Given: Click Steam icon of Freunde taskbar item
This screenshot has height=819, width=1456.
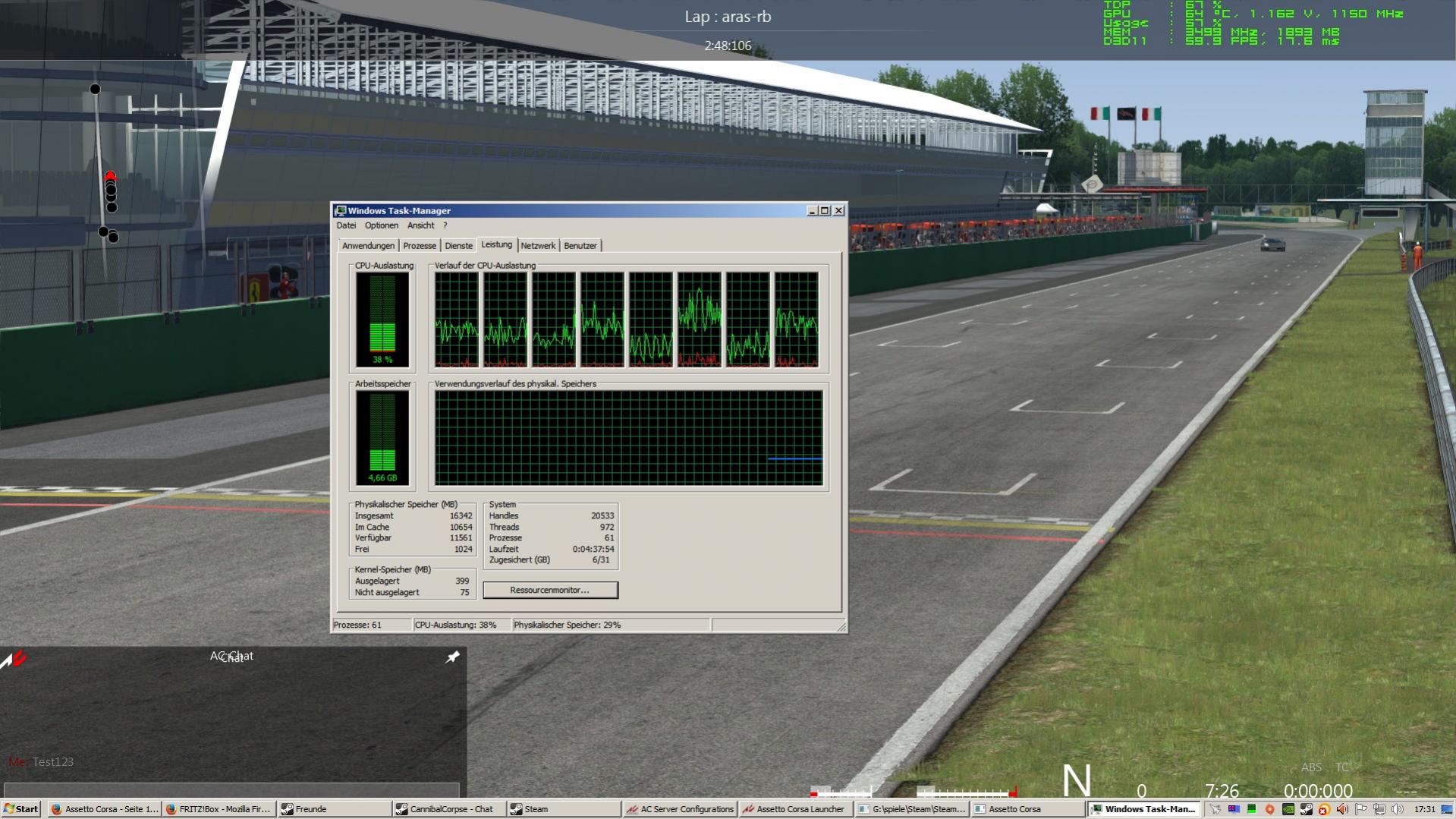Looking at the screenshot, I should (x=287, y=809).
